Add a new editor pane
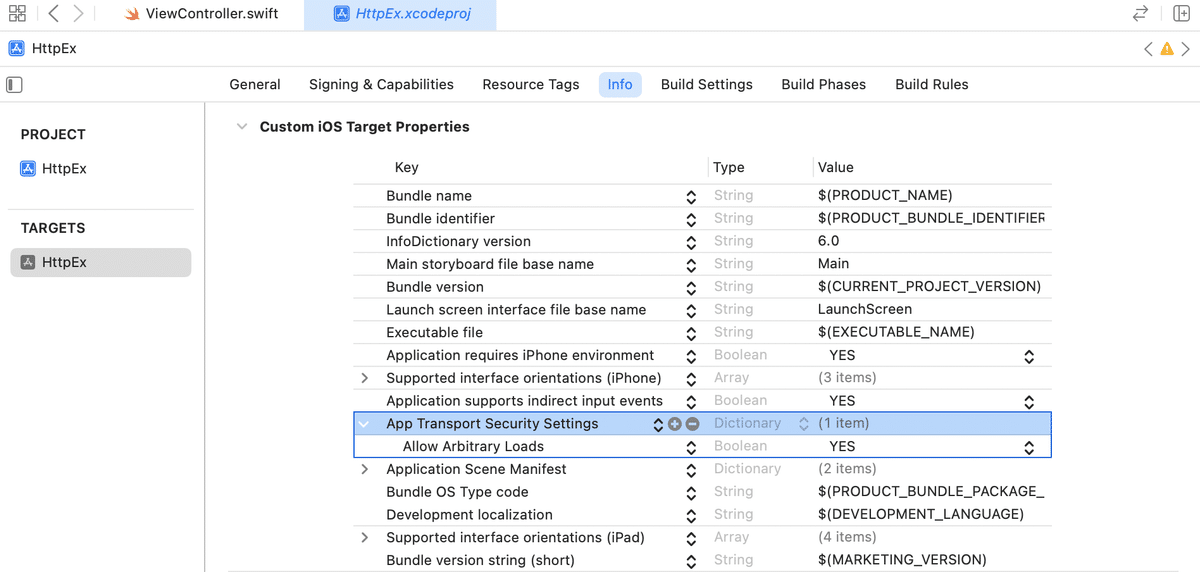 (x=1181, y=14)
